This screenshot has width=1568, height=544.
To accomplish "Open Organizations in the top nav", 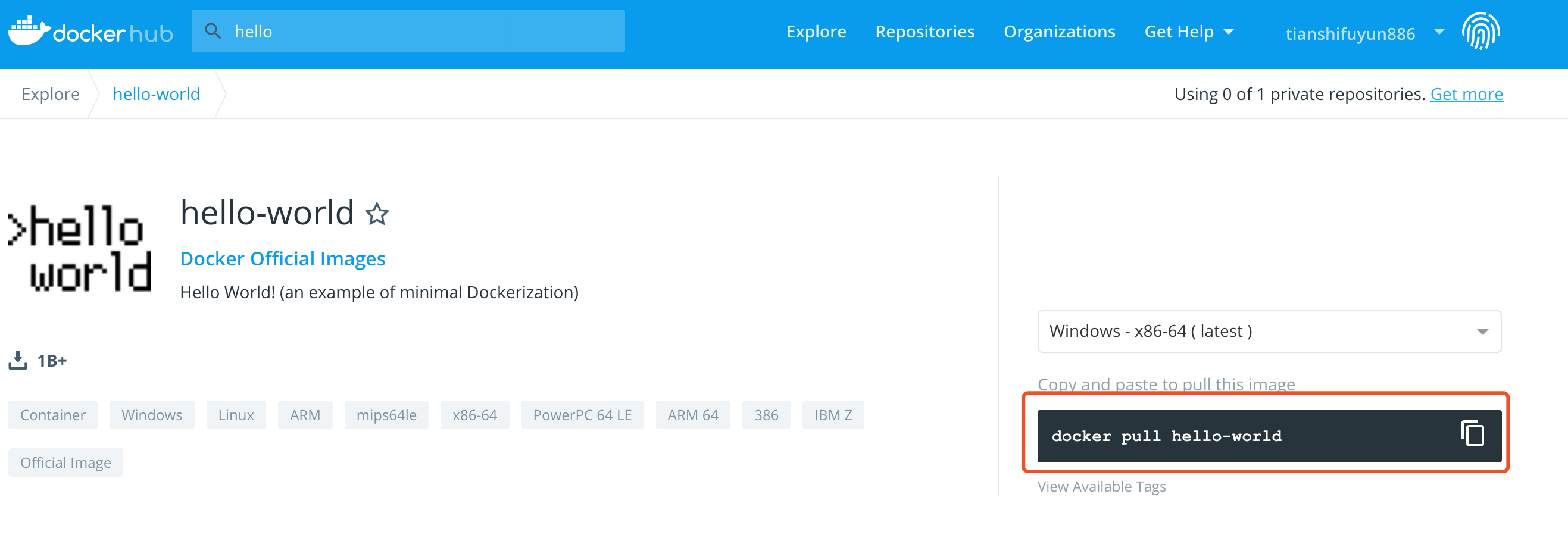I will coord(1059,32).
